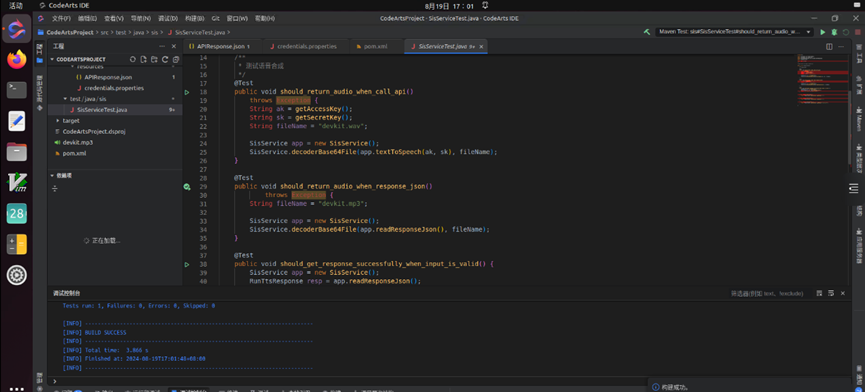Viewport: 865px width, 392px height.
Task: Select CodeArtsProject.dsproj in the file tree
Action: (94, 131)
